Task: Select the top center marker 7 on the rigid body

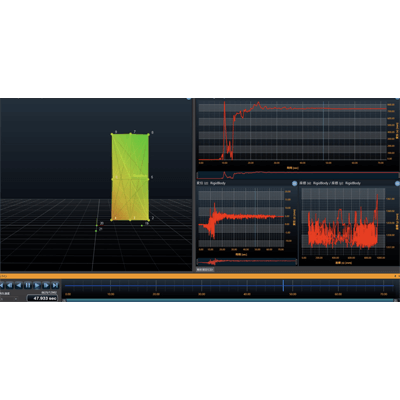Action: (x=130, y=134)
